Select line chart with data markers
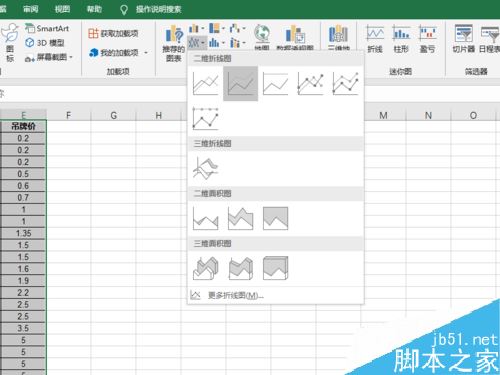This screenshot has height=375, width=500. 310,84
